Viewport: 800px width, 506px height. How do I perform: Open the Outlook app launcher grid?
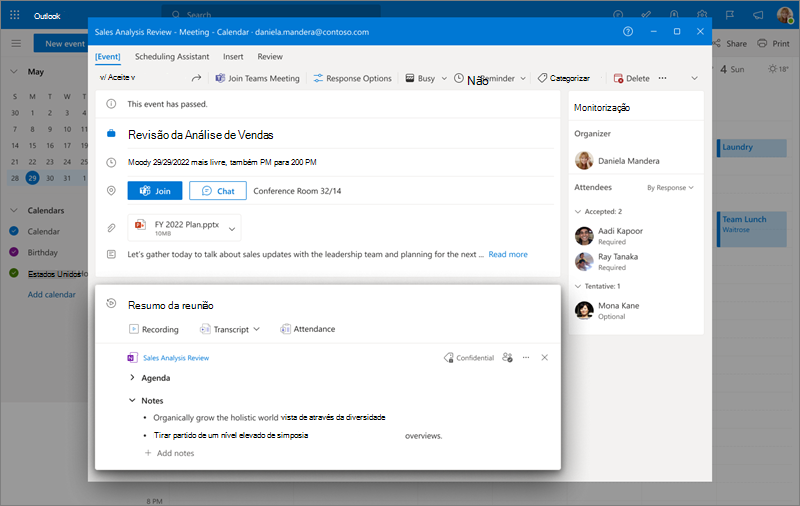[15, 15]
